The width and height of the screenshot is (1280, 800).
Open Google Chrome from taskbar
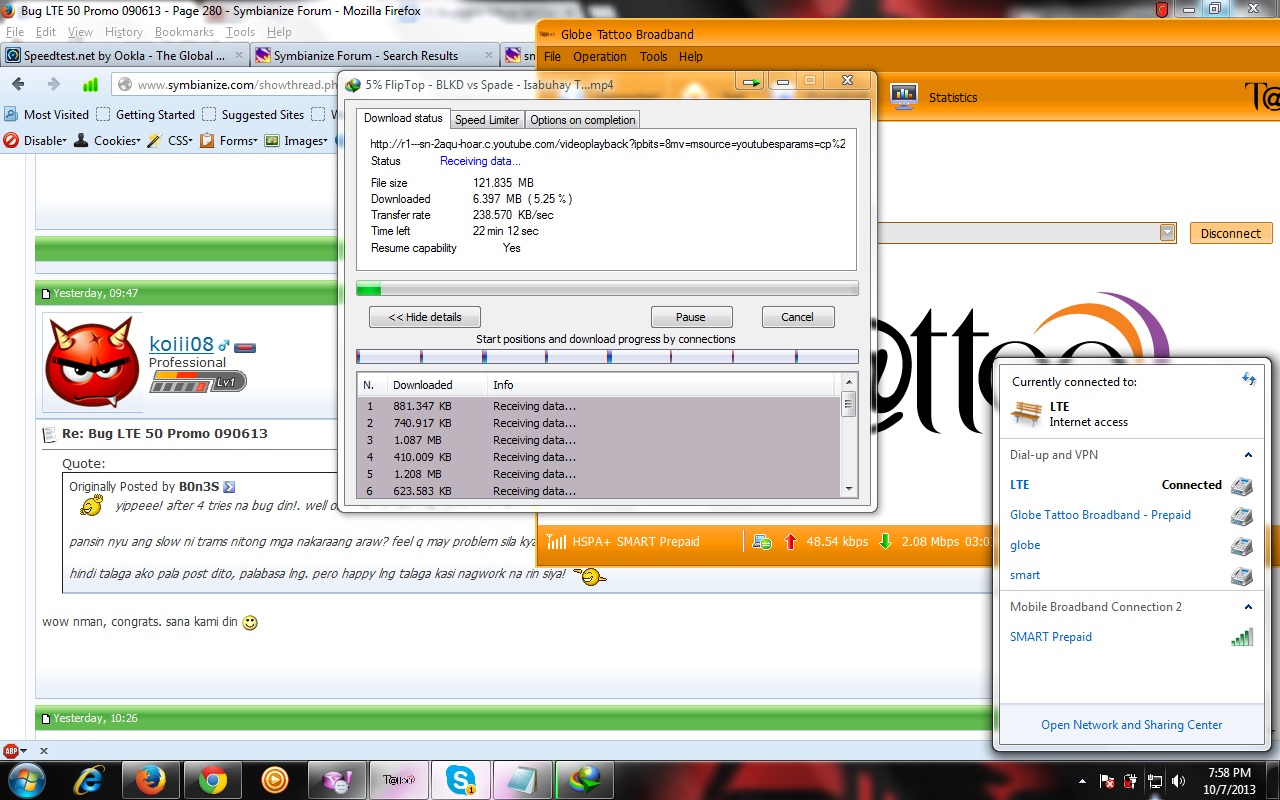(x=212, y=779)
